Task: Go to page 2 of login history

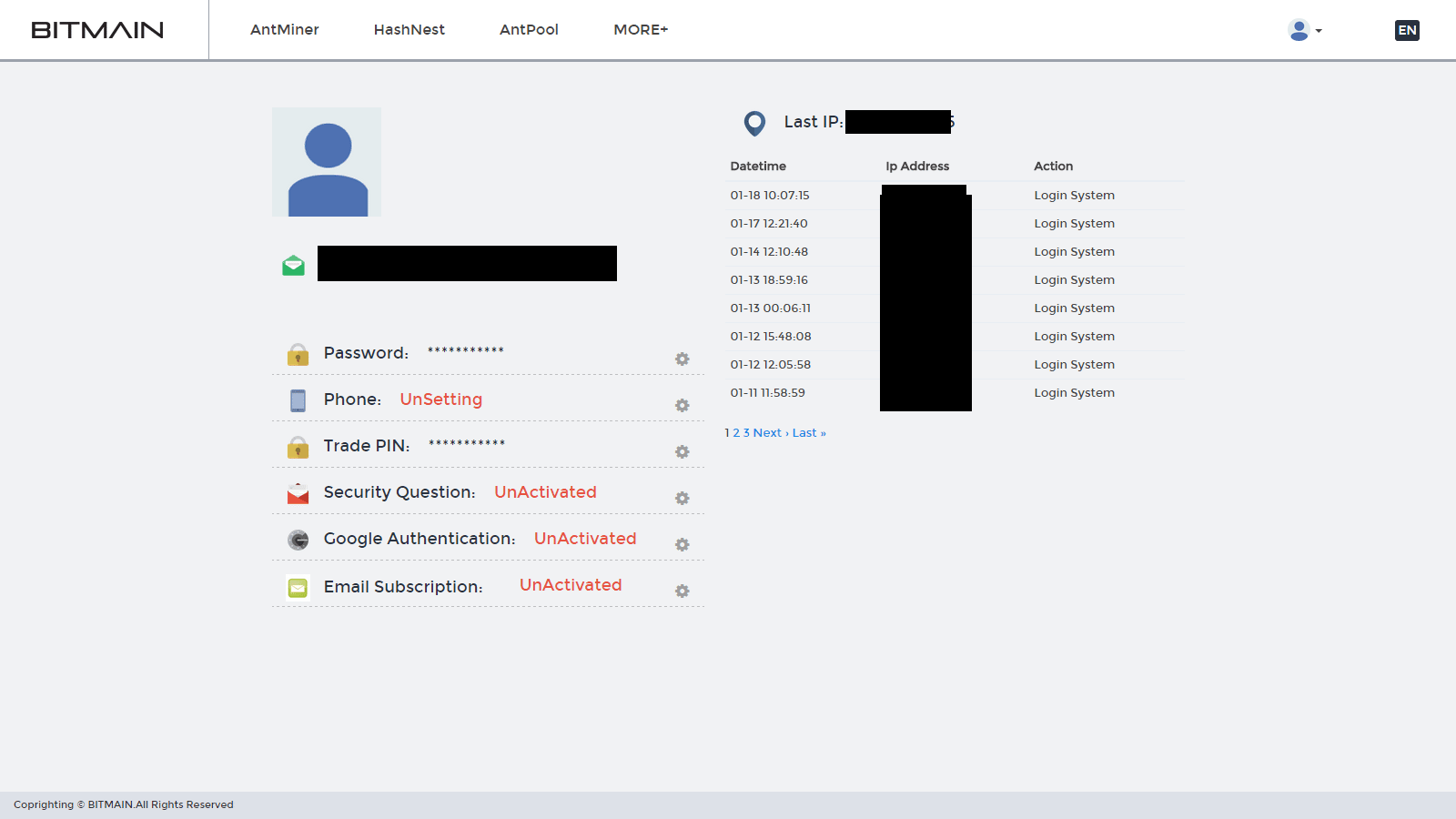Action: (736, 433)
